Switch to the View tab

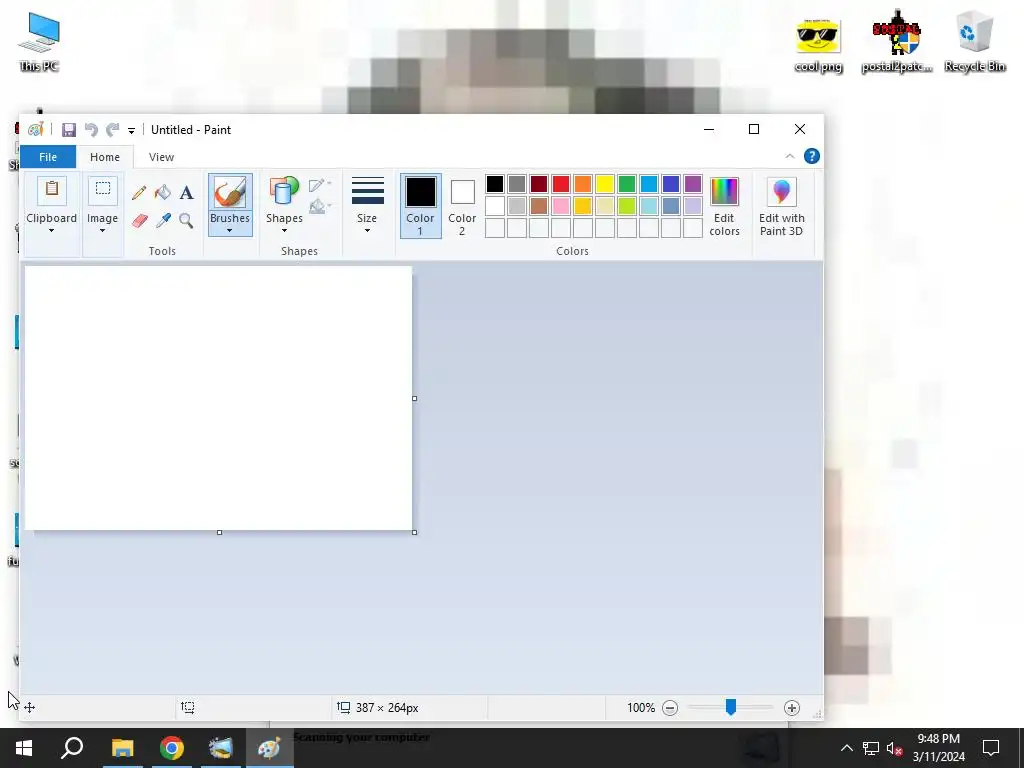click(x=161, y=157)
